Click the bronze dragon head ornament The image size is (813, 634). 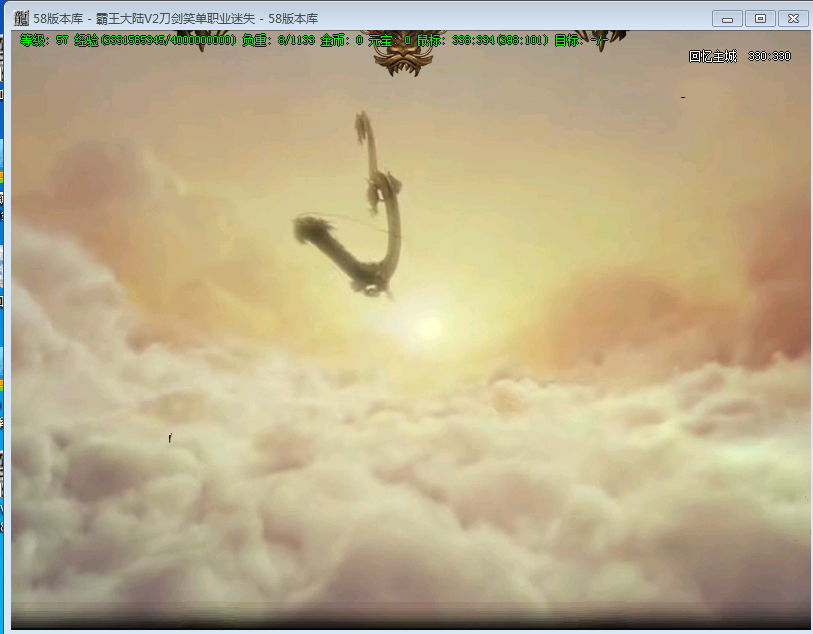coord(403,54)
